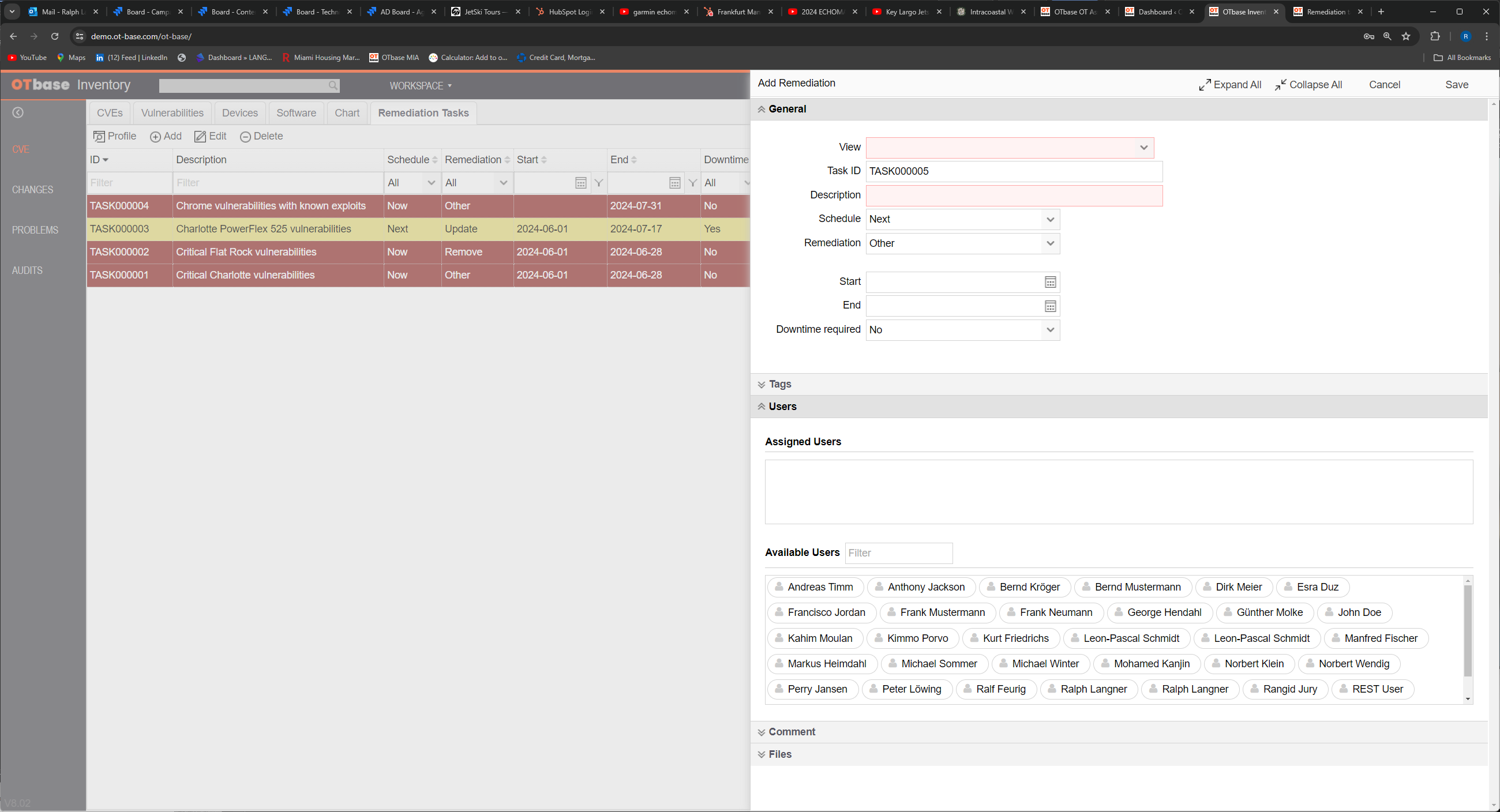The image size is (1500, 812).
Task: Click the back arrow circle in OTbase sidebar
Action: [18, 112]
